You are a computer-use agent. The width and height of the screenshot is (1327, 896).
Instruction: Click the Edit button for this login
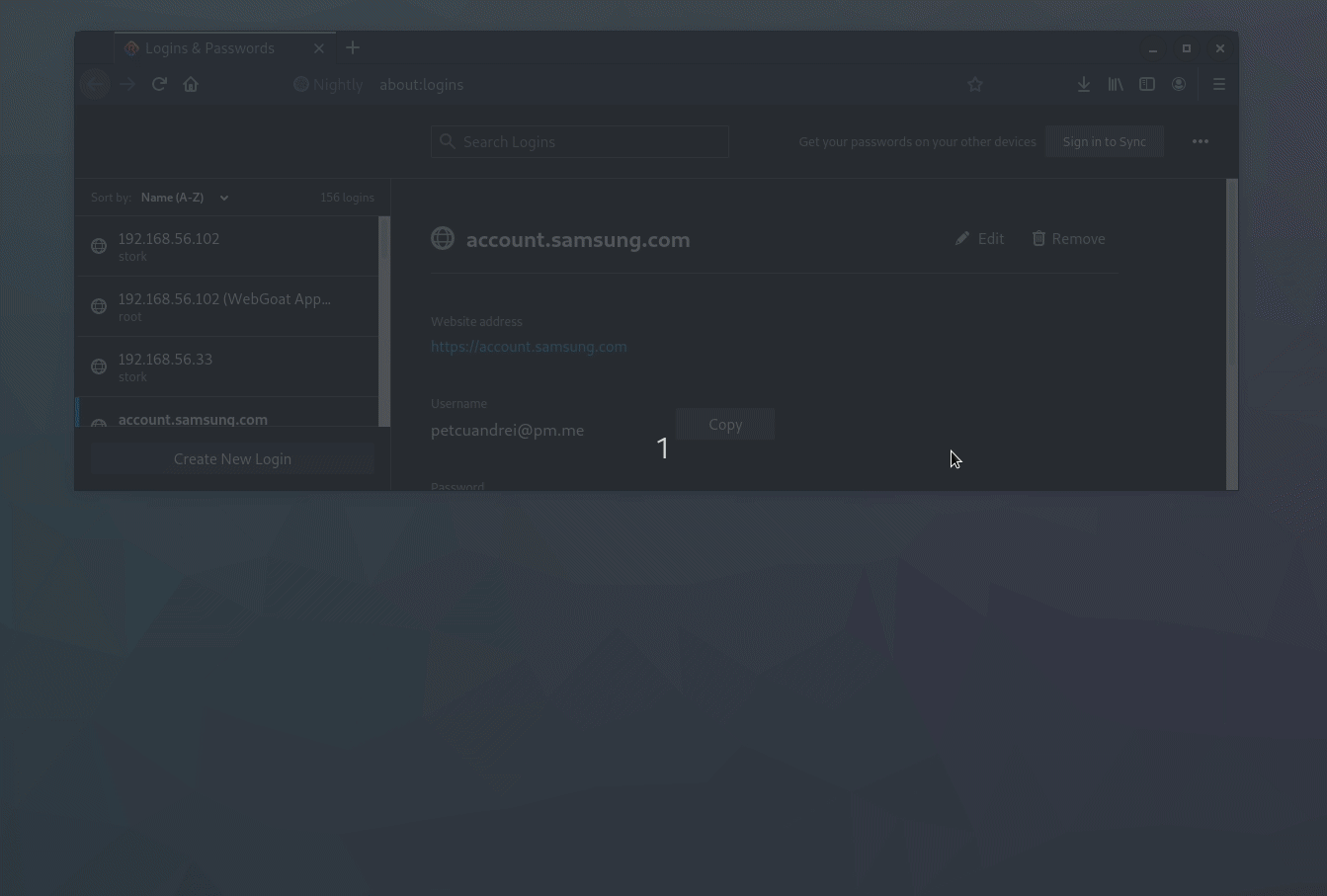[980, 238]
